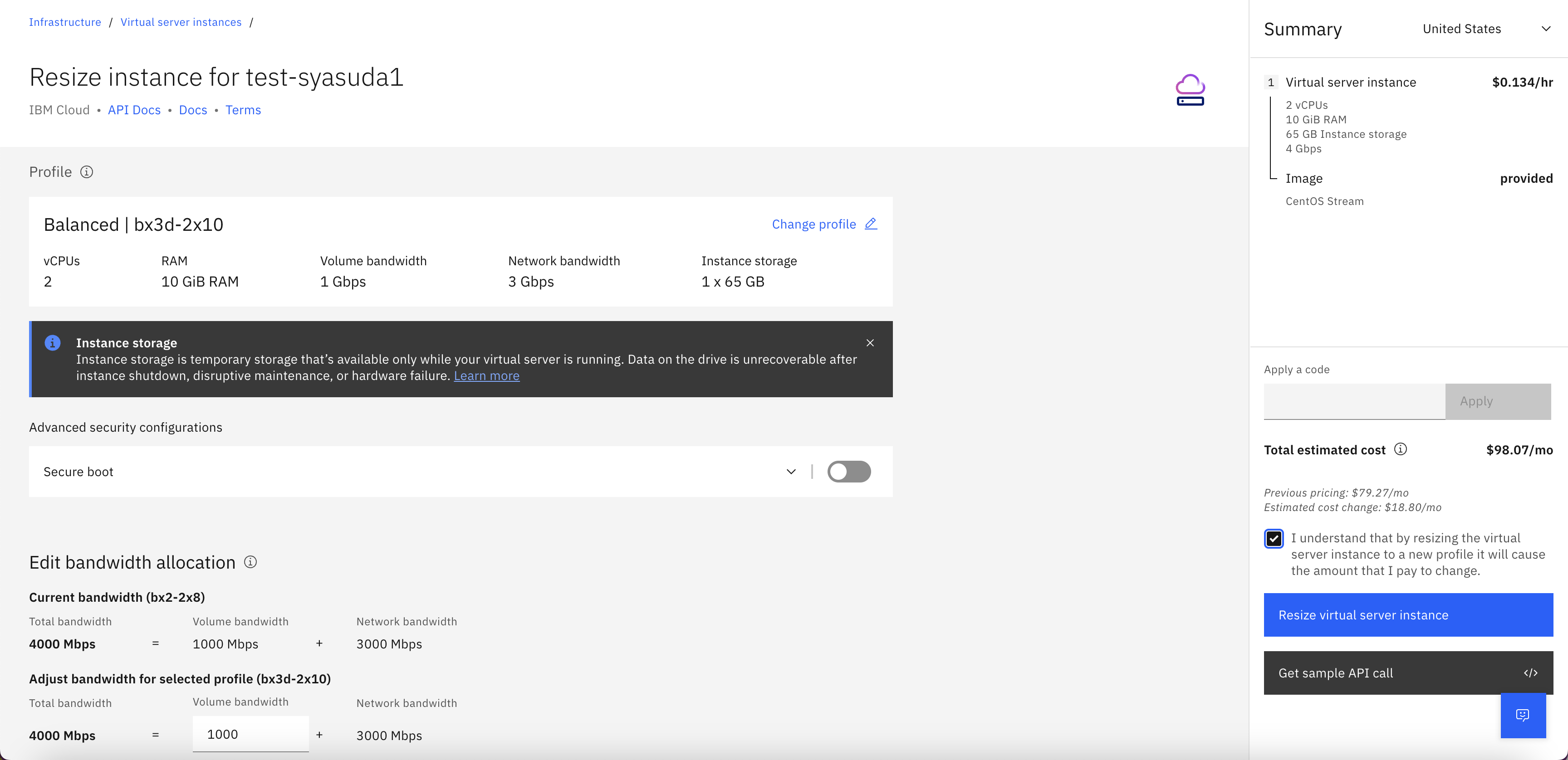Go to Infrastructure breadcrumb
This screenshot has height=760, width=1568.
point(65,22)
